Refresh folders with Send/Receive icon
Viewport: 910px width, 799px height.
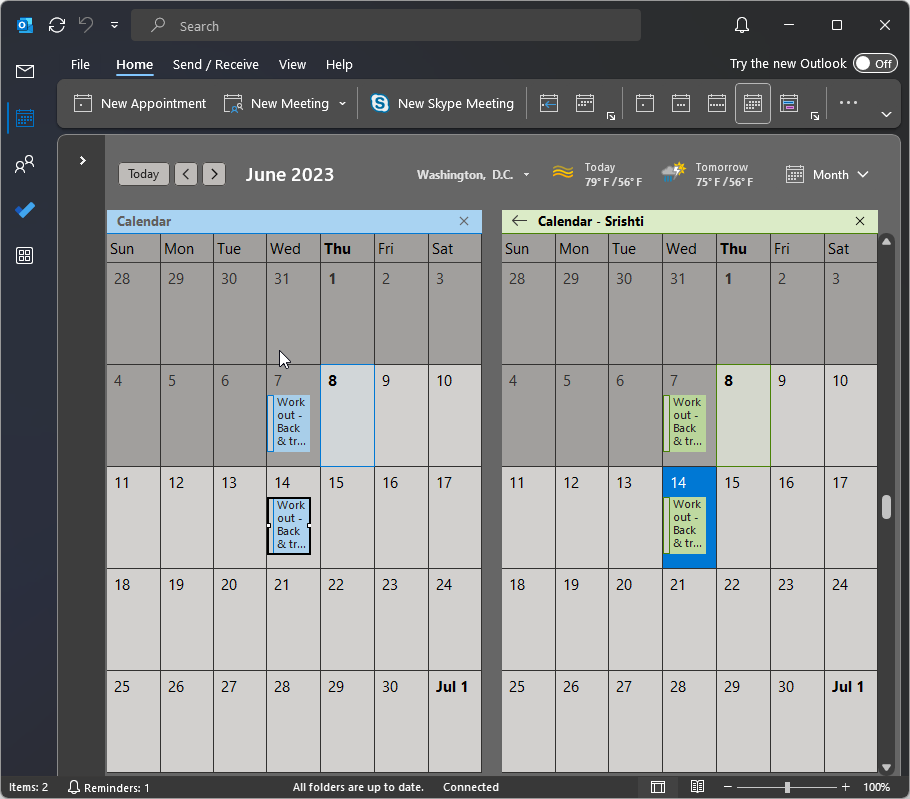coord(57,25)
